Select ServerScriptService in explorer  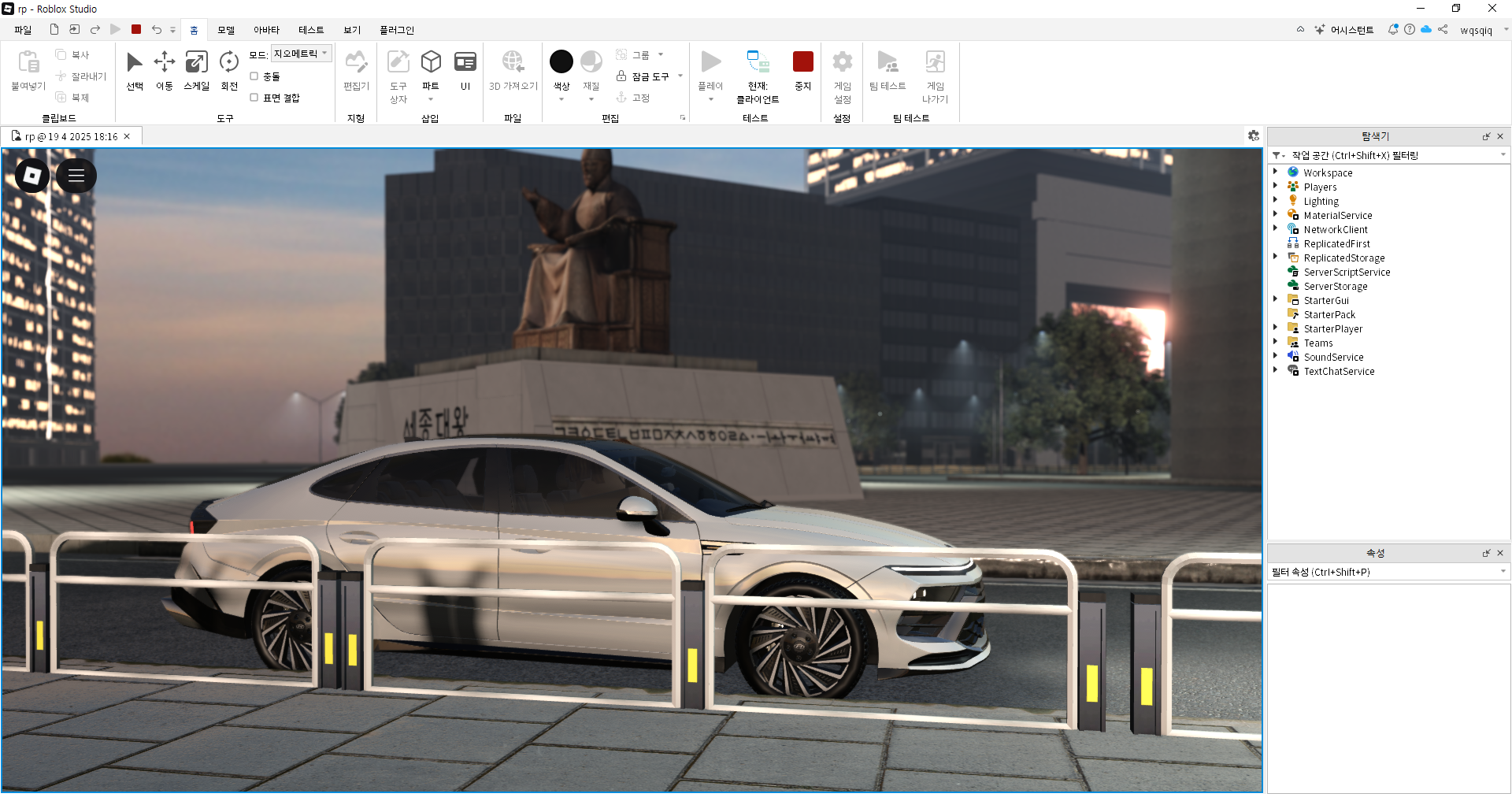point(1347,272)
